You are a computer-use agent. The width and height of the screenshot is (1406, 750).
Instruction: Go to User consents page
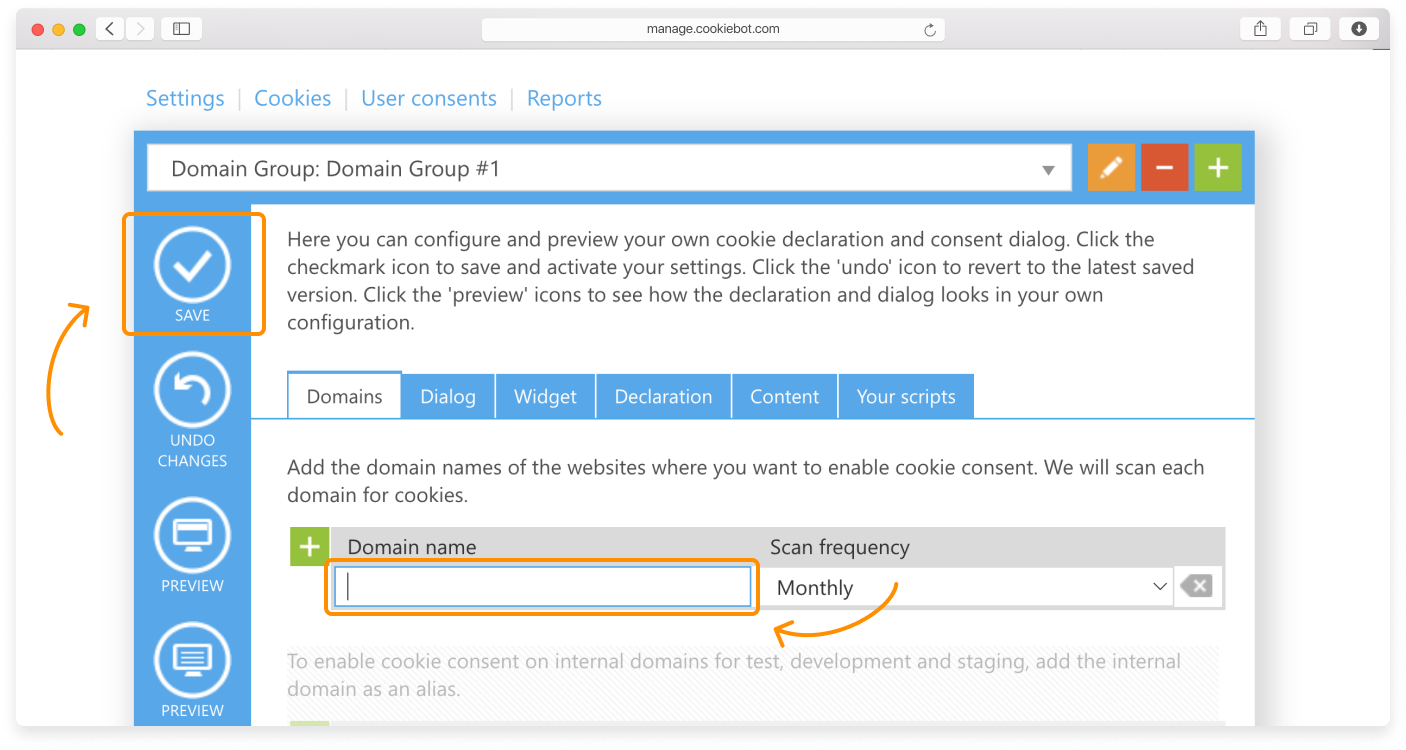click(428, 98)
